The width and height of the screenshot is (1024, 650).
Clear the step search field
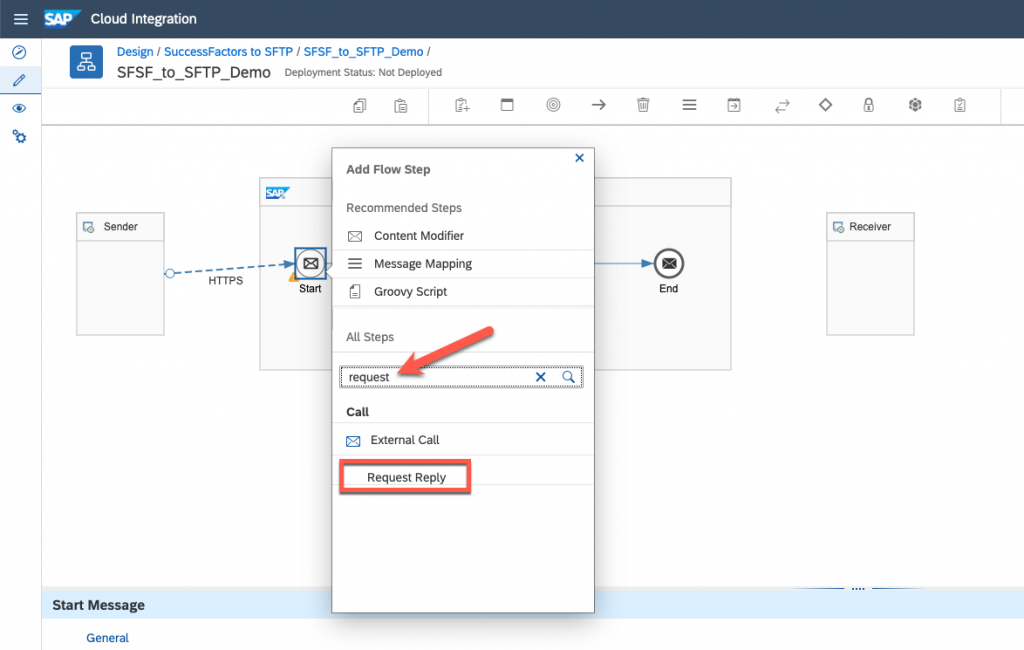click(x=541, y=377)
